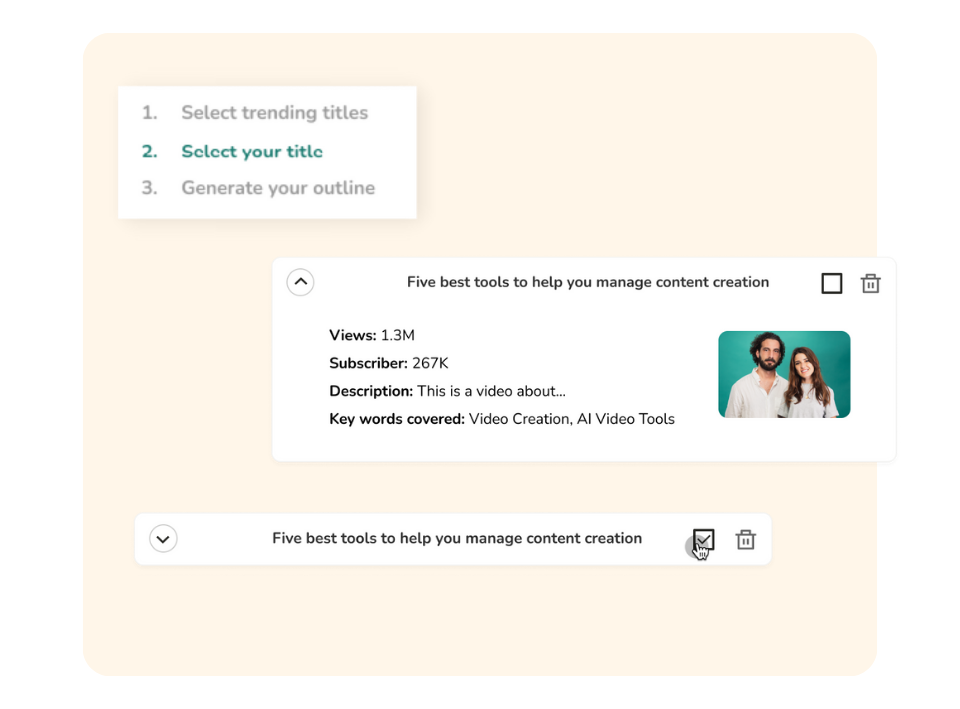The height and width of the screenshot is (709, 960).
Task: Select step 2 Select your title
Action: 251,151
